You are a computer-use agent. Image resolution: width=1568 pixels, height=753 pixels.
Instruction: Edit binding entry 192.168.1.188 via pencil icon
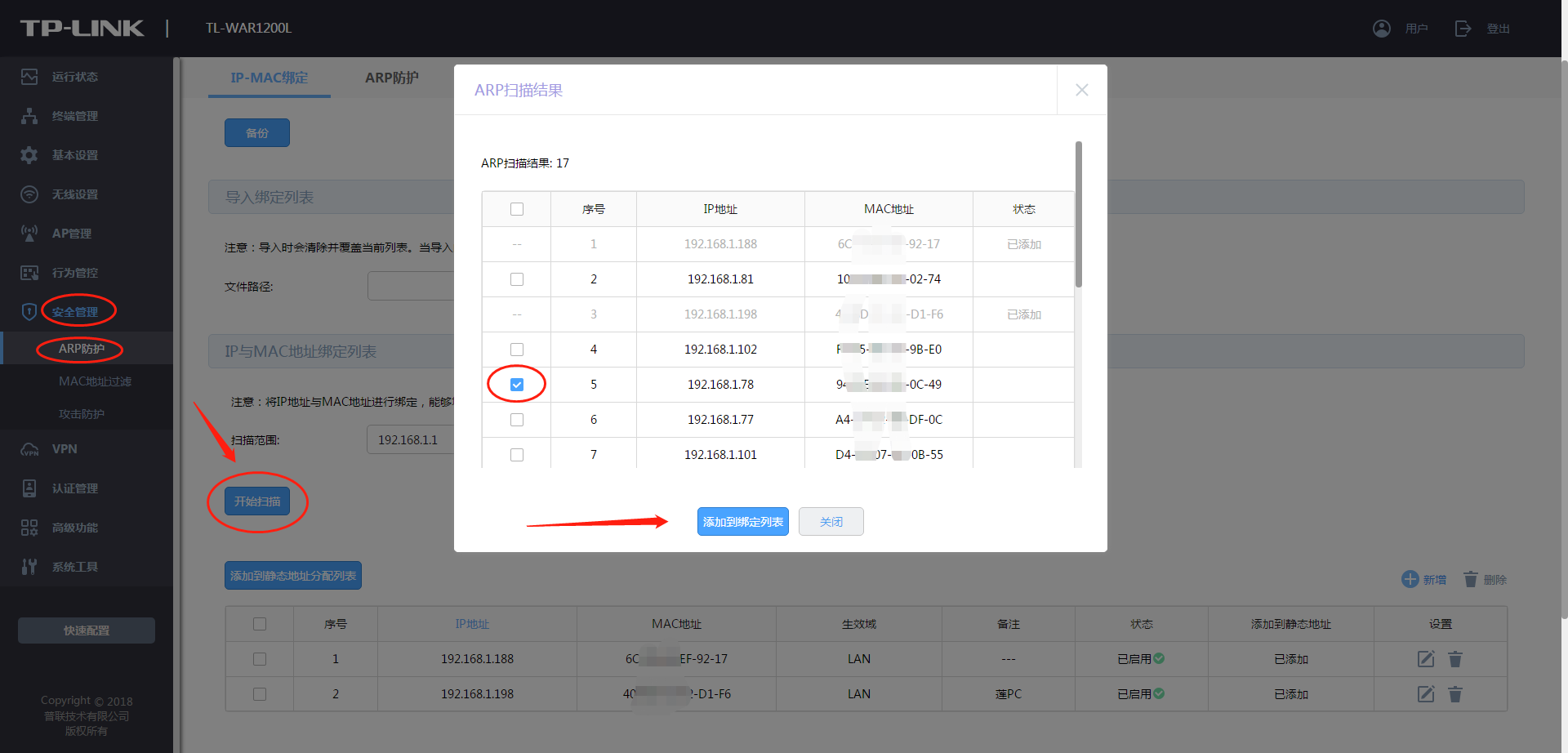(x=1426, y=659)
